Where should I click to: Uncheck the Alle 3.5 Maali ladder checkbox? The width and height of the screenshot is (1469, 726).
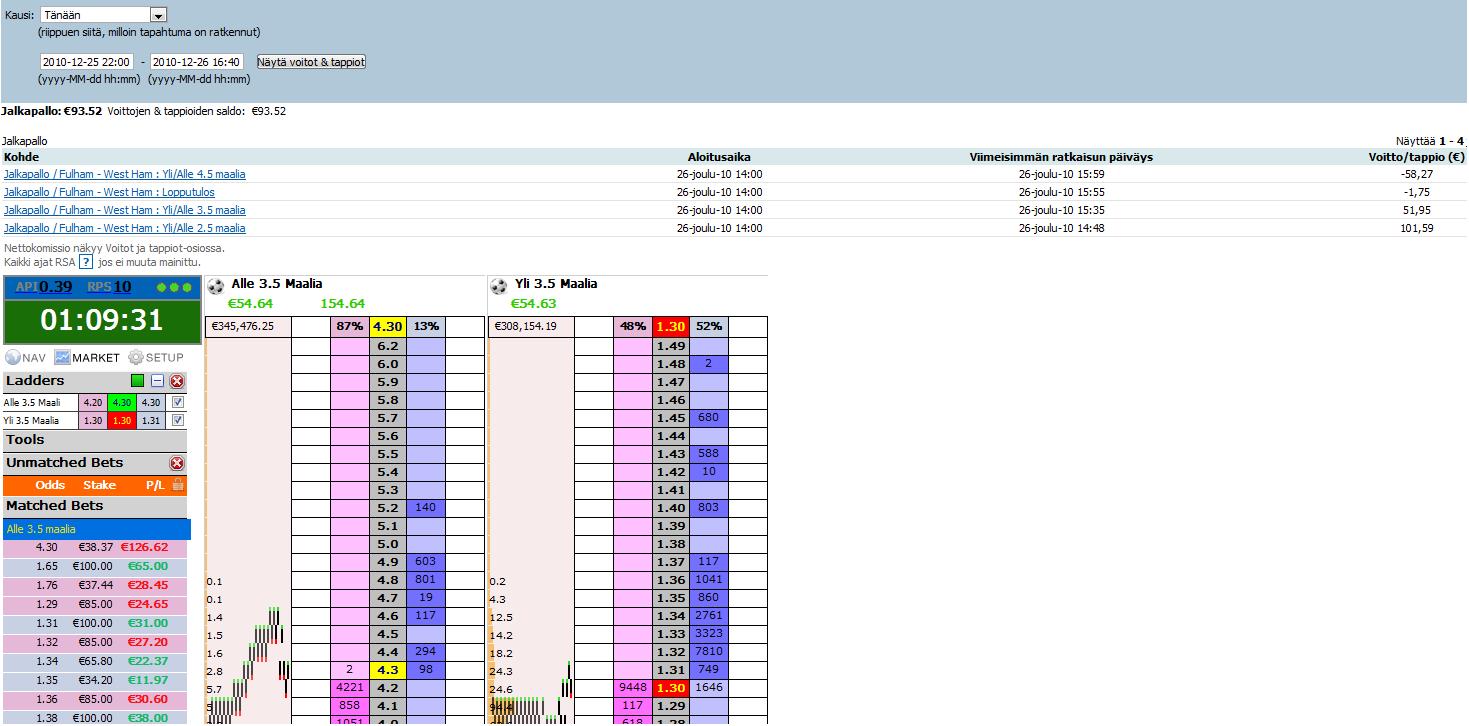click(178, 403)
